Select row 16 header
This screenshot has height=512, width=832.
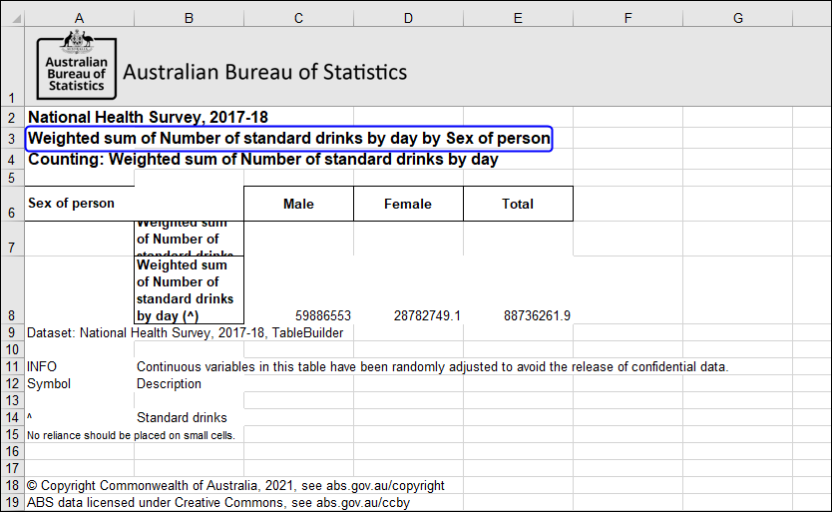[x=12, y=452]
